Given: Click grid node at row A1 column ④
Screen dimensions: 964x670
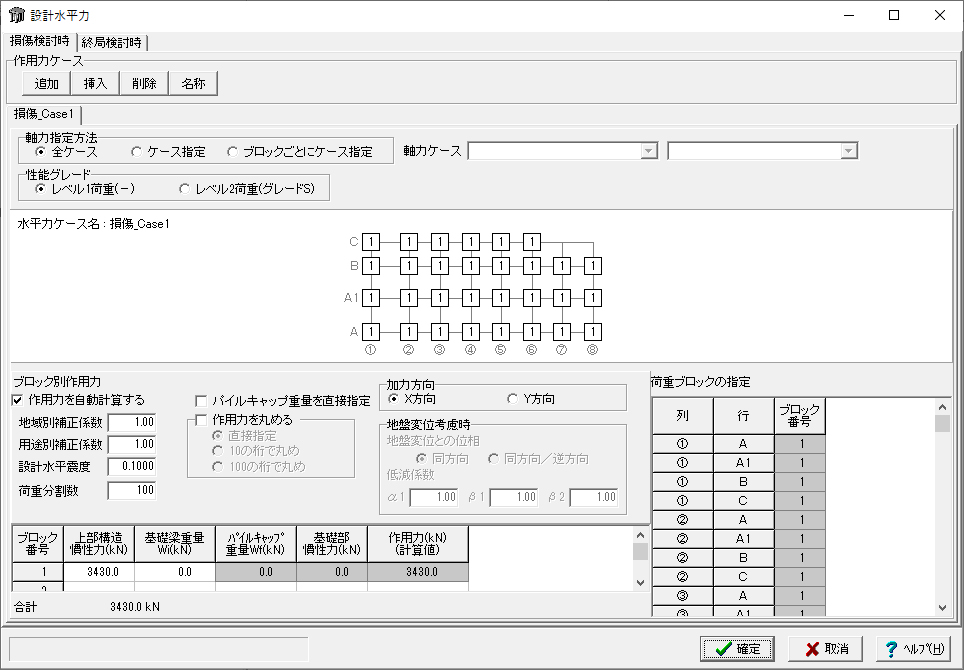Looking at the screenshot, I should tap(471, 298).
